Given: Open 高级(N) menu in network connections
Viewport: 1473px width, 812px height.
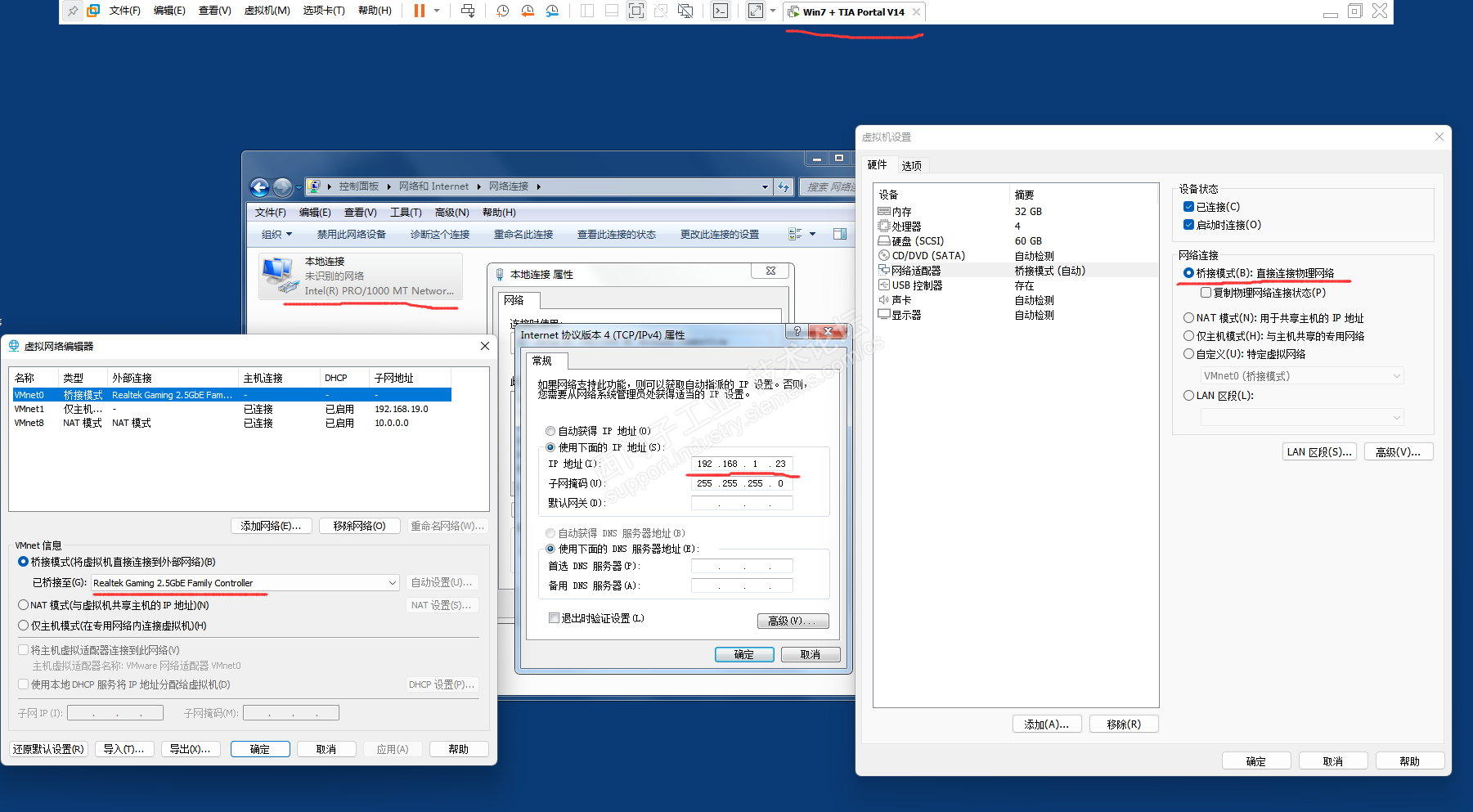Looking at the screenshot, I should coord(452,213).
